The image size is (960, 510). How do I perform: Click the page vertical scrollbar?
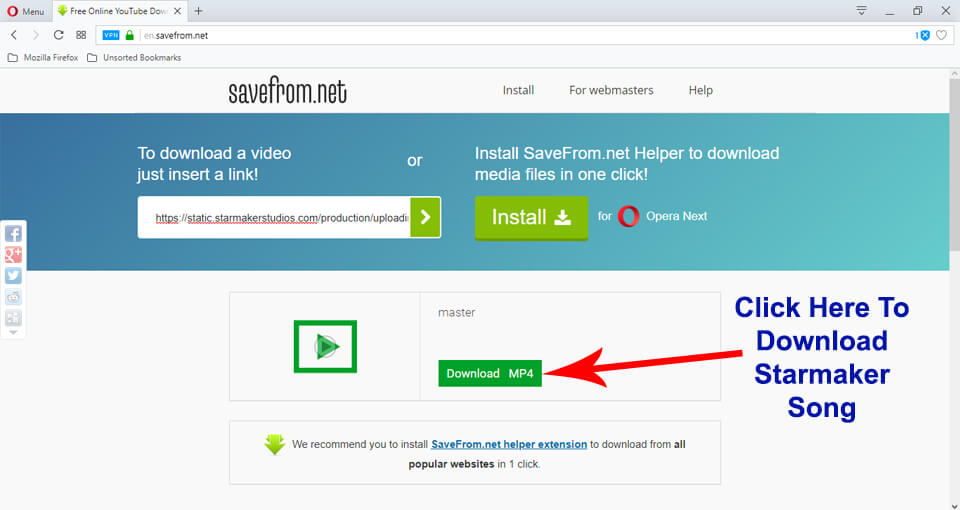coord(954,165)
